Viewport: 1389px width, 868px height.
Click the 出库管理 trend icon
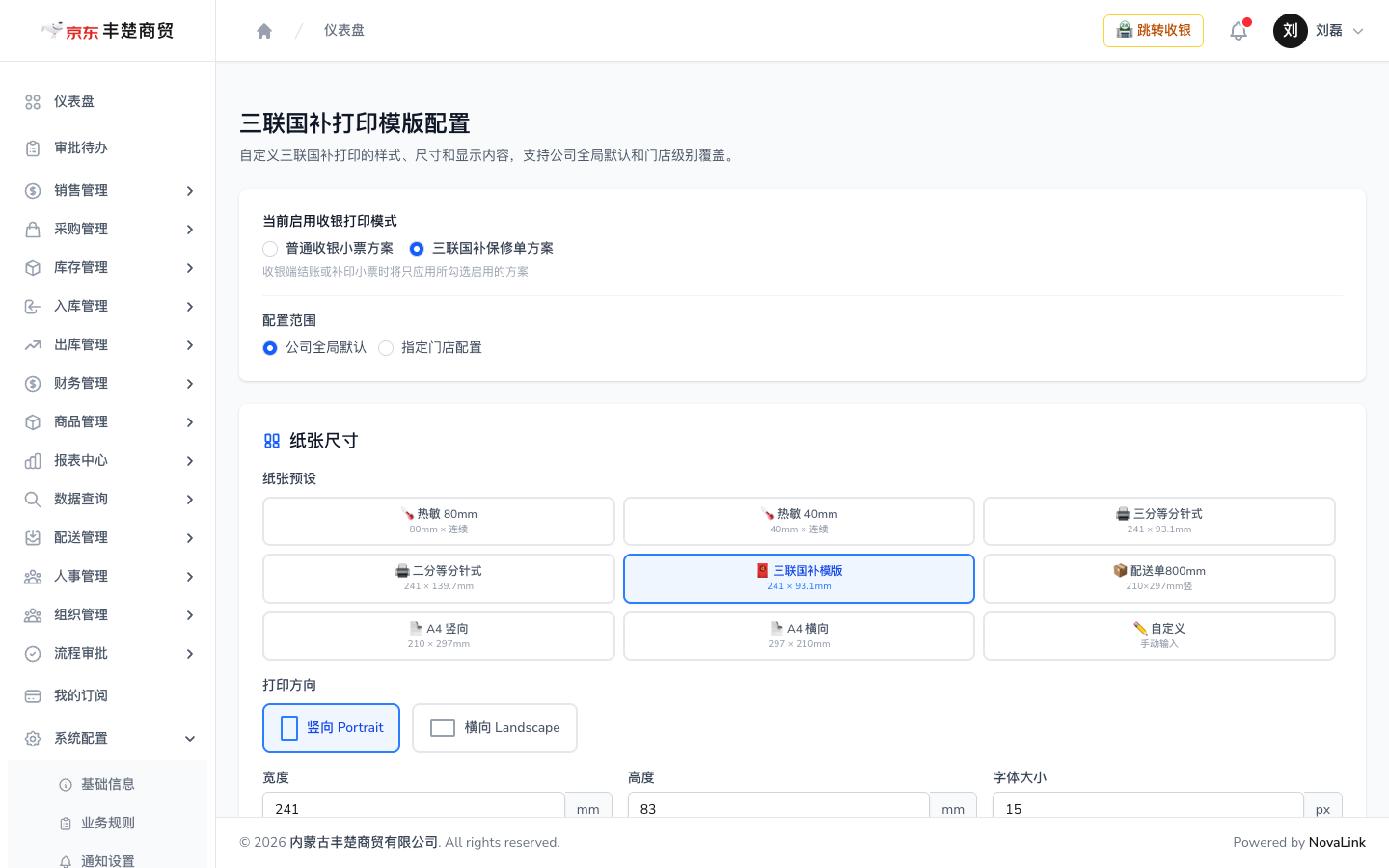coord(33,345)
